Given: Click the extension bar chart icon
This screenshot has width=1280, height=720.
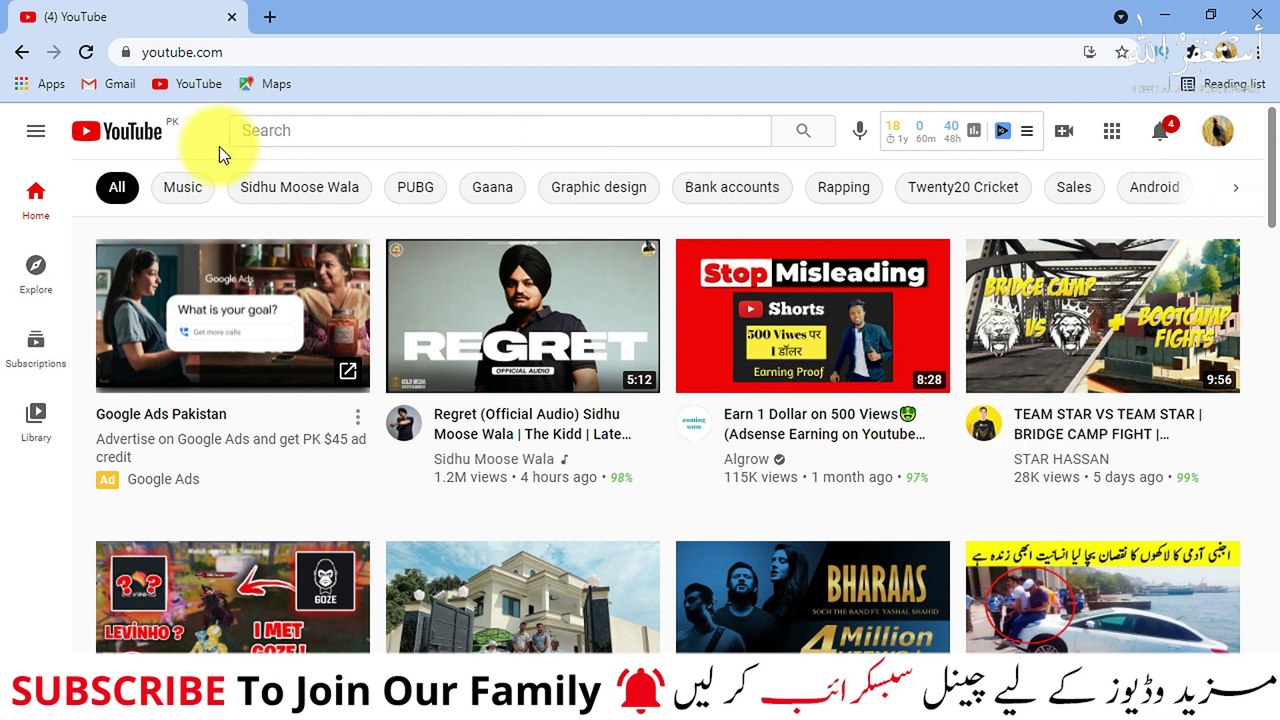Looking at the screenshot, I should pyautogui.click(x=974, y=131).
